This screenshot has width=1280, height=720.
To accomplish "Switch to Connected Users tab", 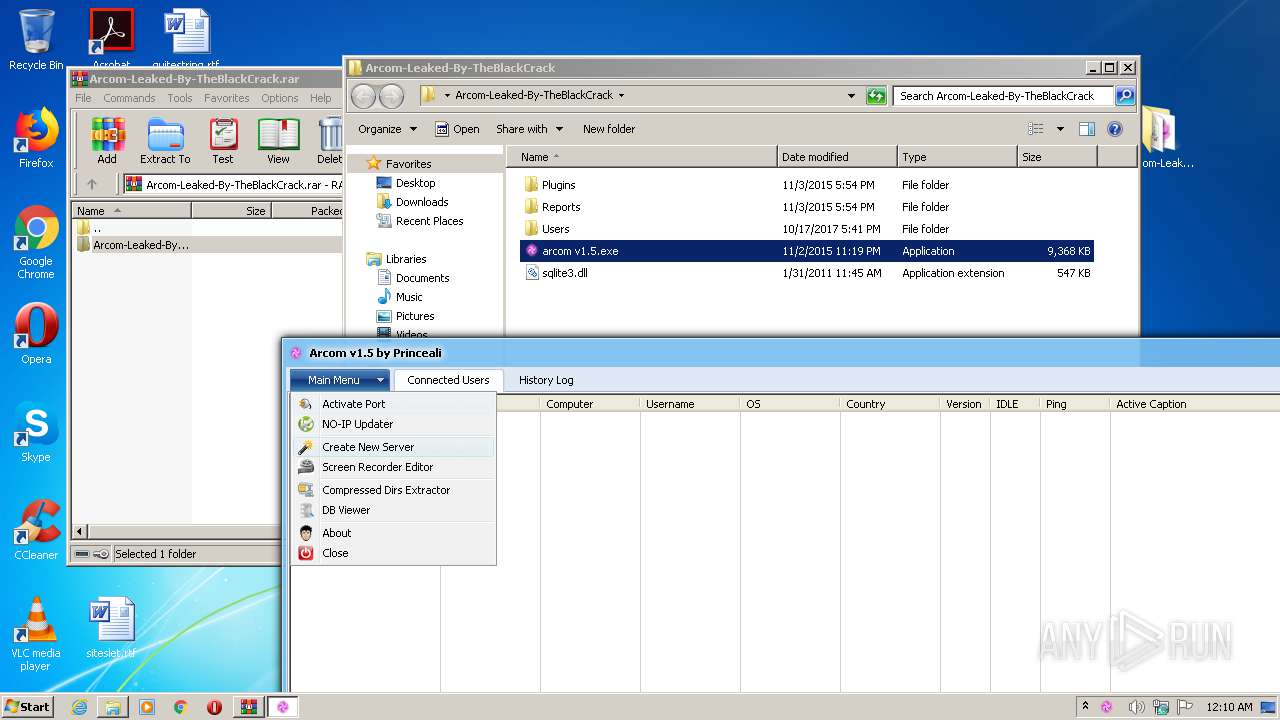I will point(448,380).
